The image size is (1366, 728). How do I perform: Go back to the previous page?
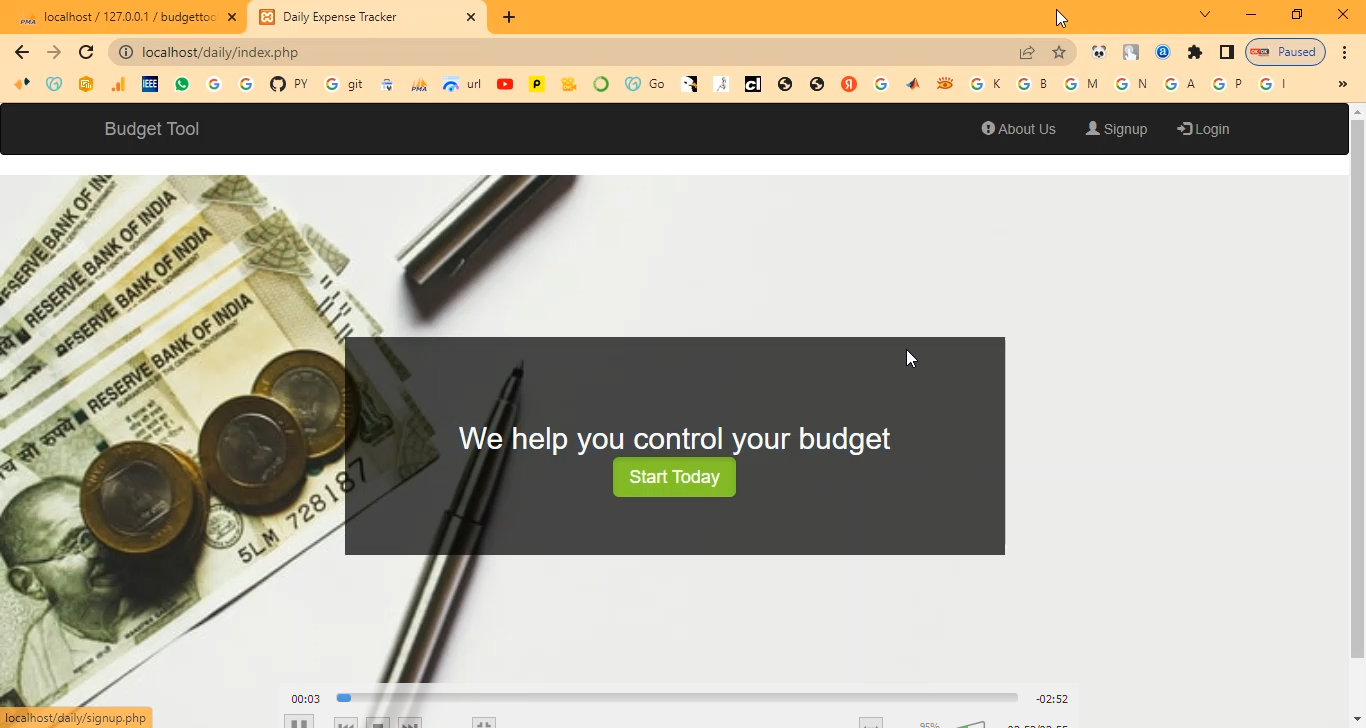[22, 52]
